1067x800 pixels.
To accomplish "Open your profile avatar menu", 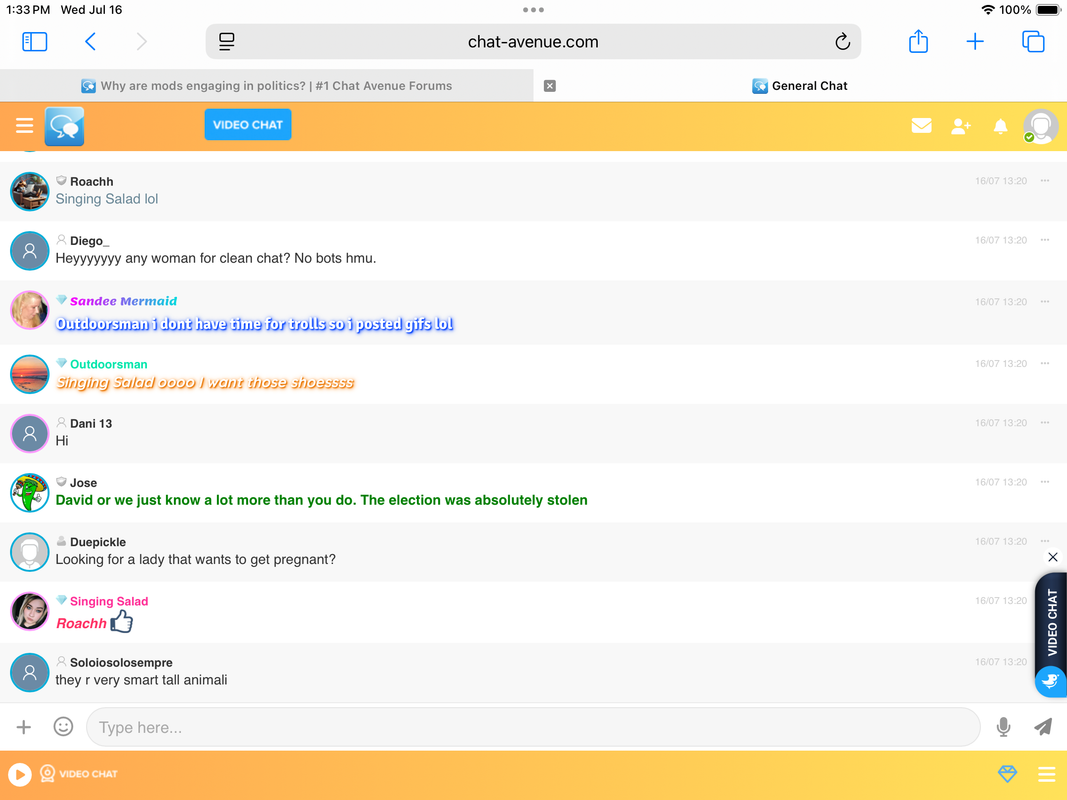I will point(1041,127).
